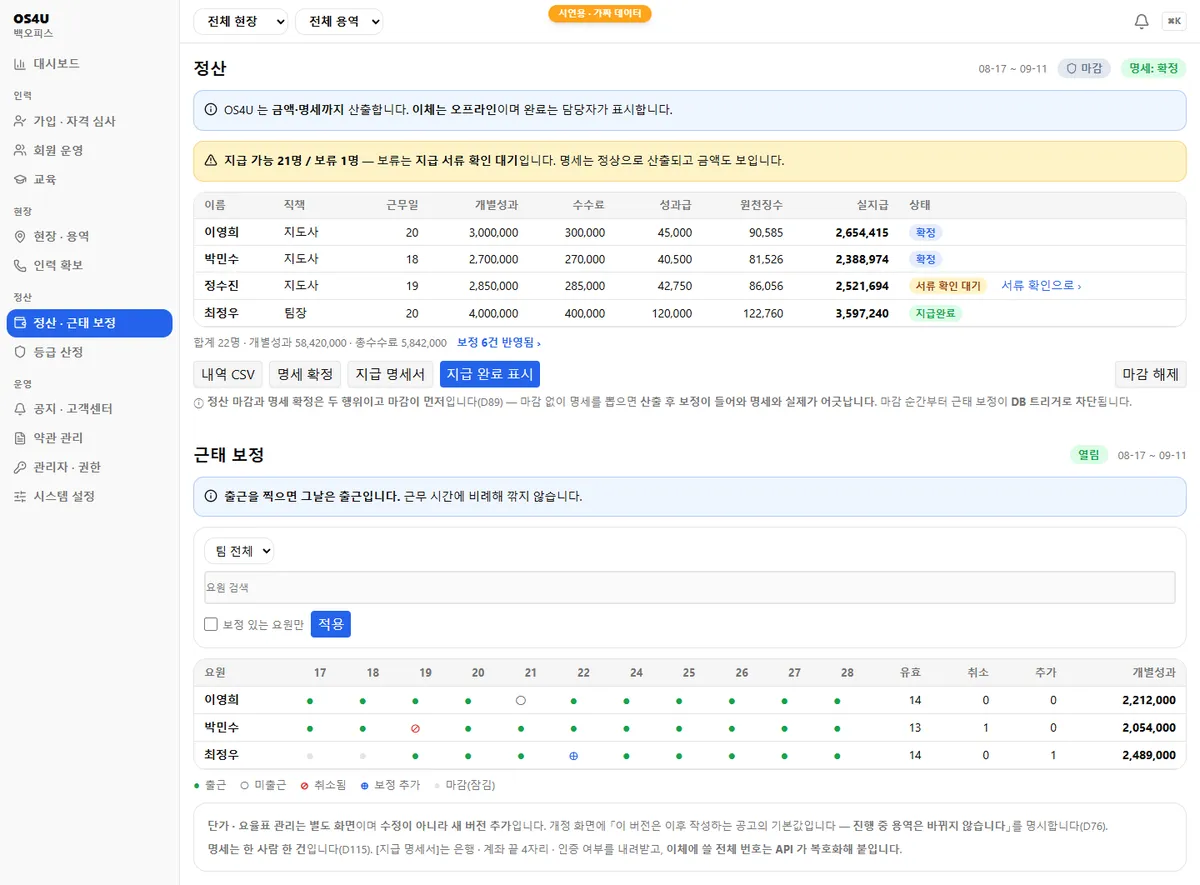Expand the 팀 전체 team selector
1200x885 pixels.
[x=239, y=551]
